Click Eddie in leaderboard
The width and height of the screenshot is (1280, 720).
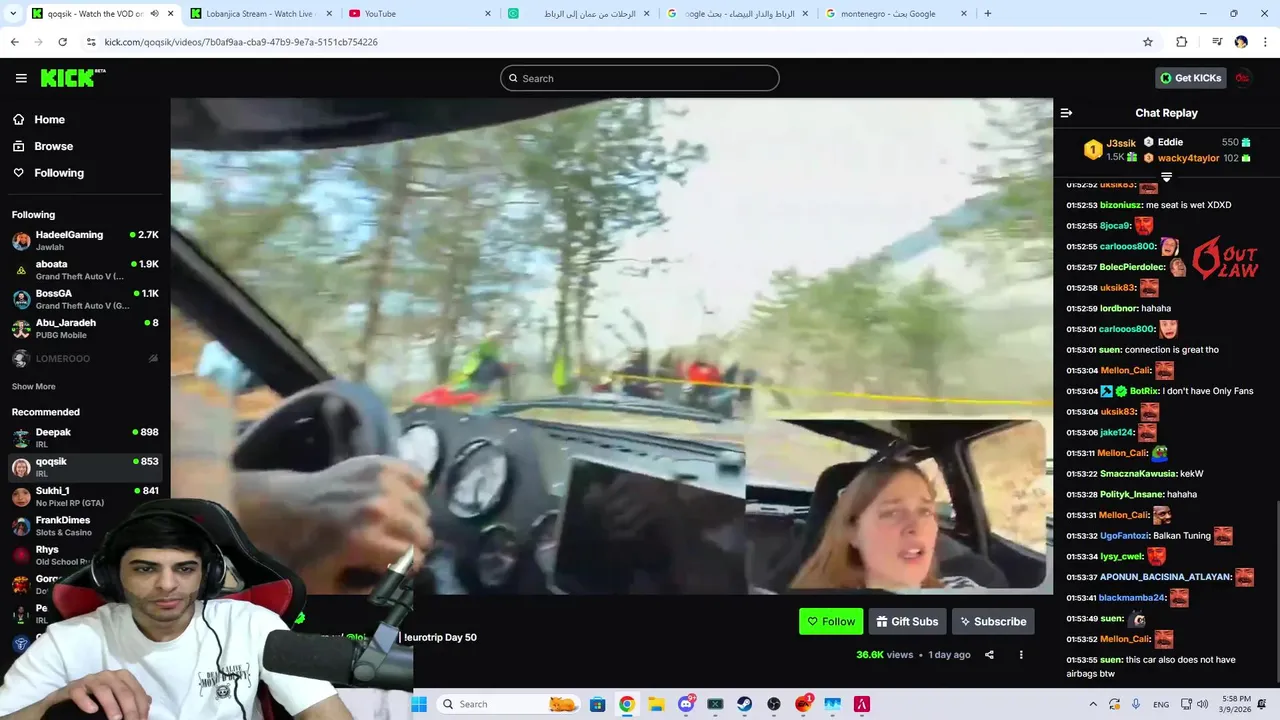[x=1170, y=142]
